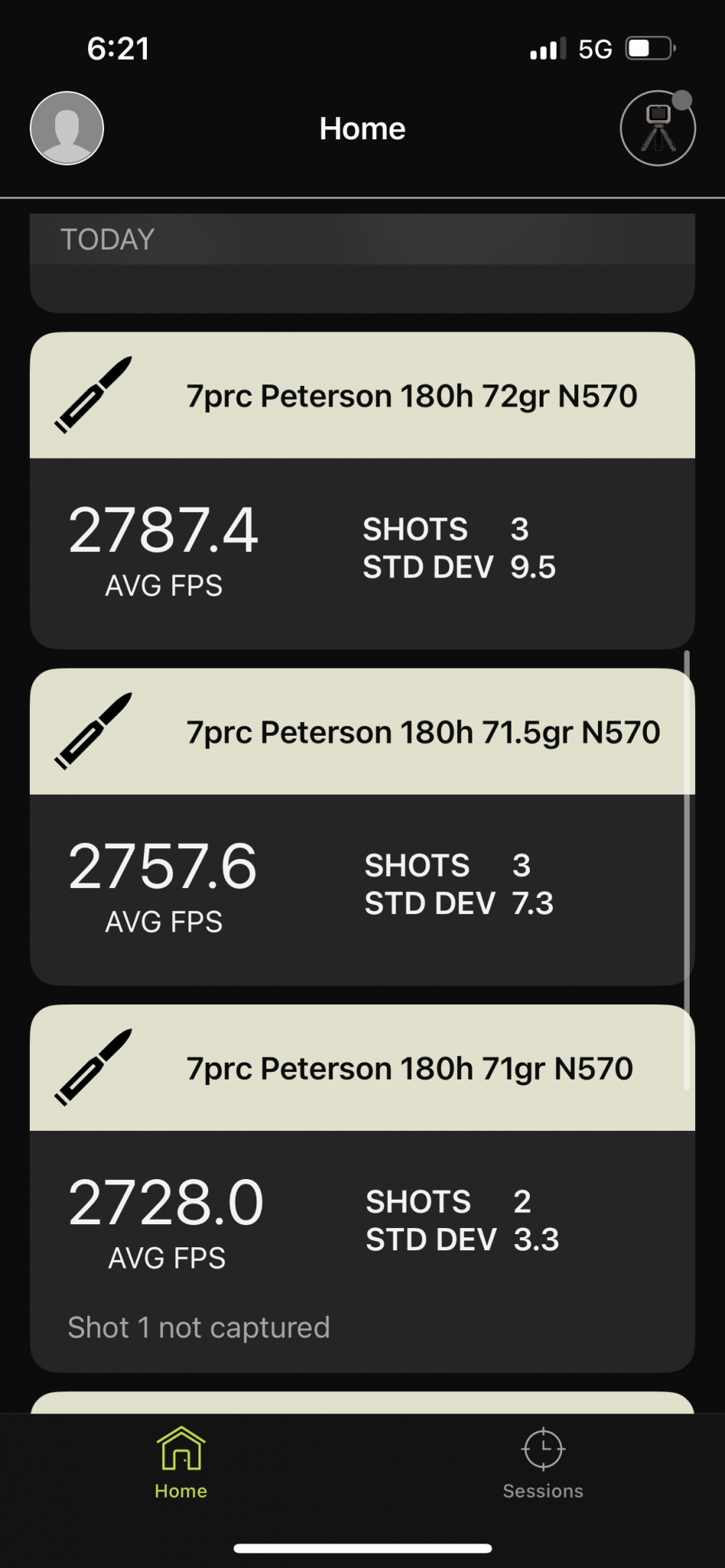The image size is (725, 1568).
Task: Tap the bullet icon for 71gr N570
Action: pyautogui.click(x=93, y=1067)
